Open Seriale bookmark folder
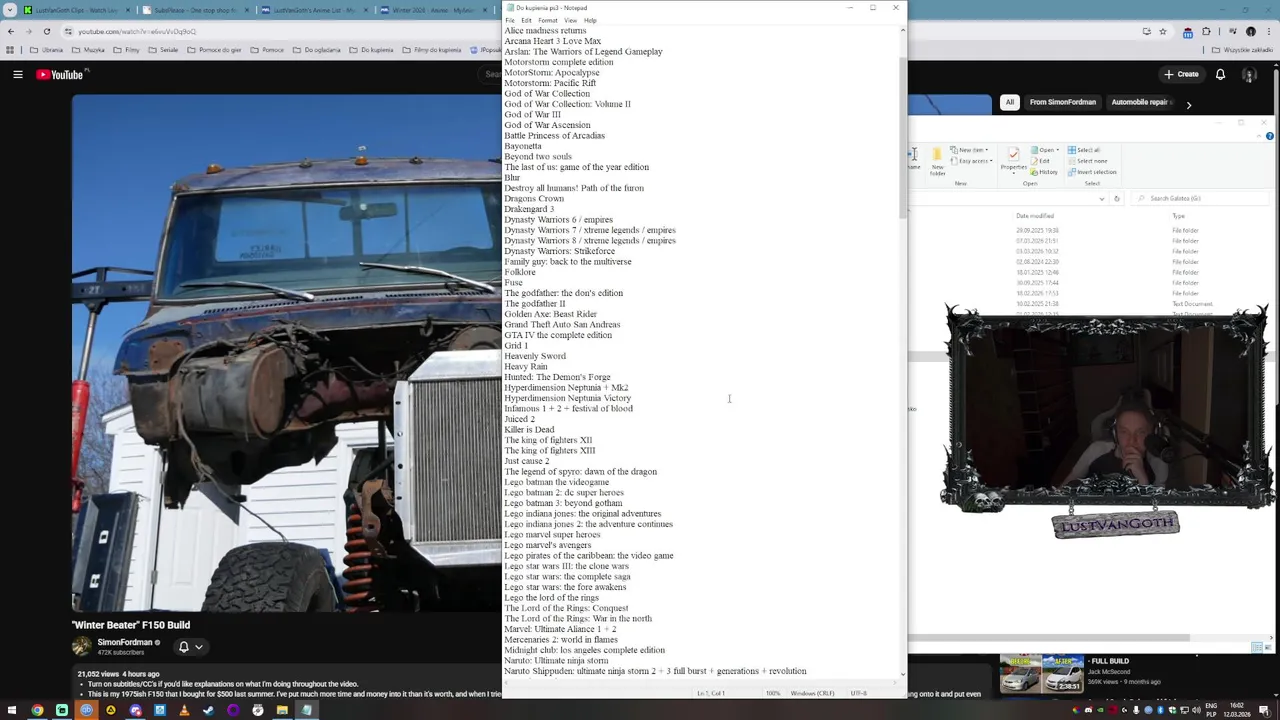Image resolution: width=1280 pixels, height=720 pixels. click(x=164, y=50)
